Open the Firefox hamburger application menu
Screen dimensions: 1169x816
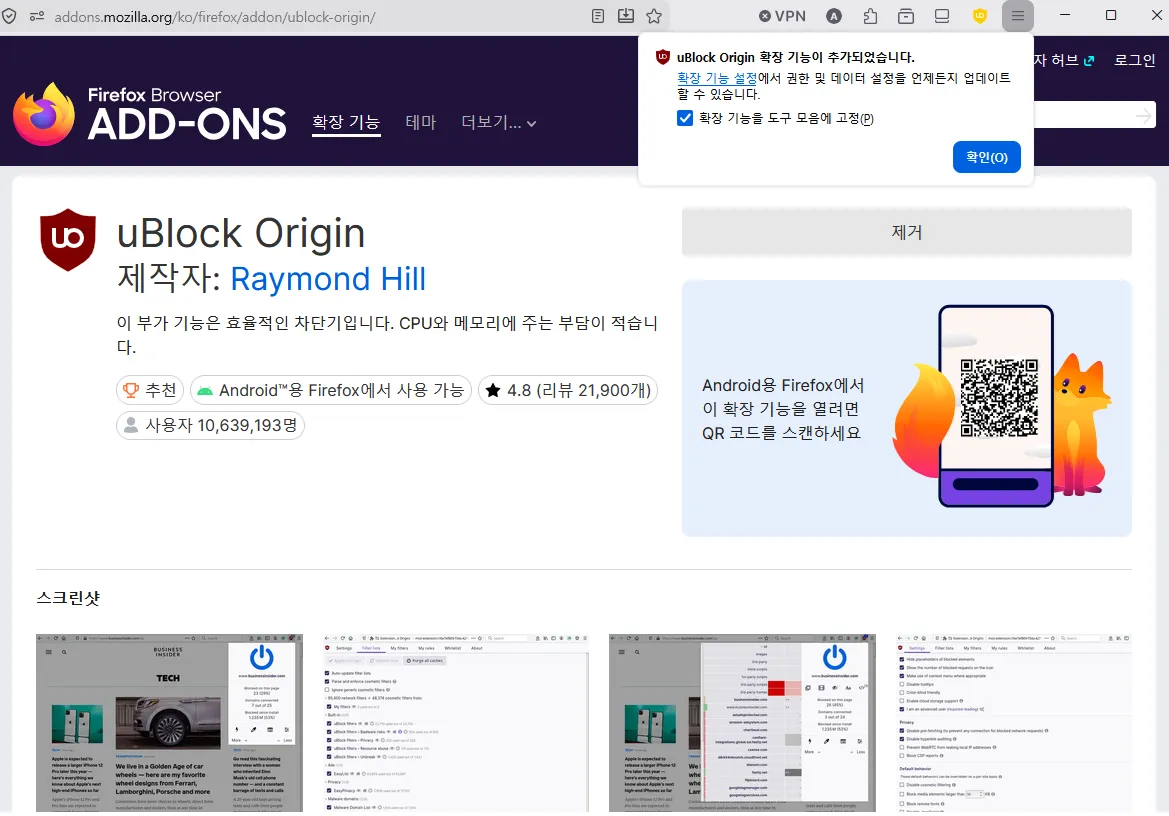click(x=1018, y=16)
